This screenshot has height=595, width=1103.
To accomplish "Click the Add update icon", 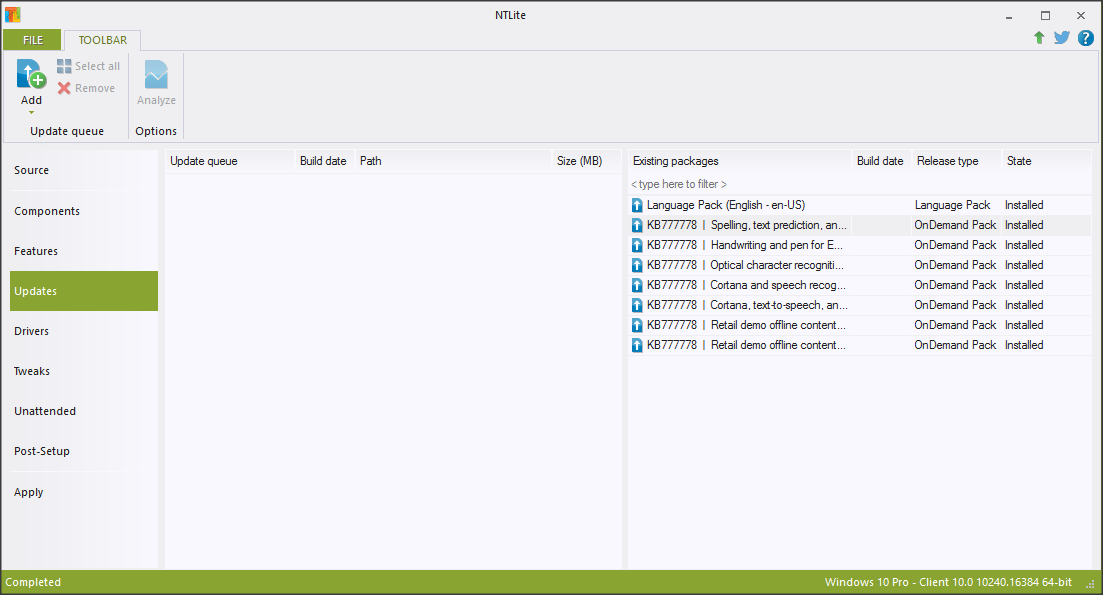I will pyautogui.click(x=31, y=75).
